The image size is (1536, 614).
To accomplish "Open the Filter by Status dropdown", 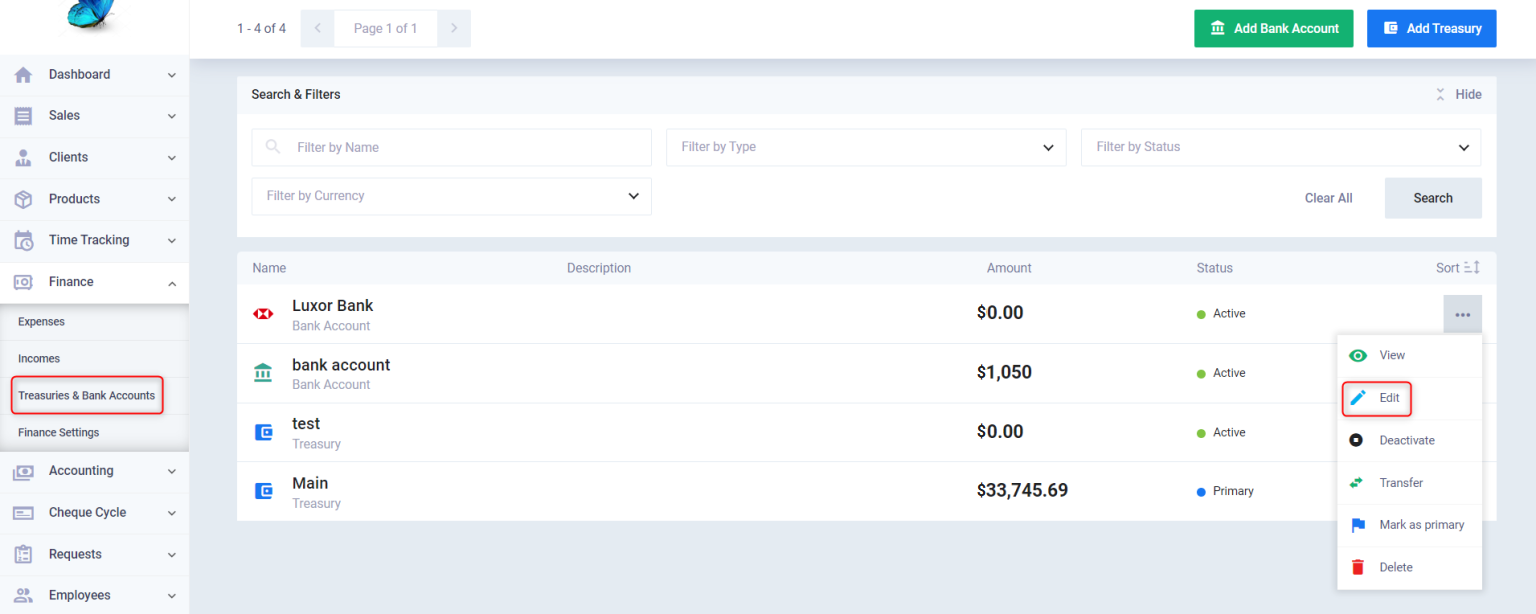I will pos(1281,147).
